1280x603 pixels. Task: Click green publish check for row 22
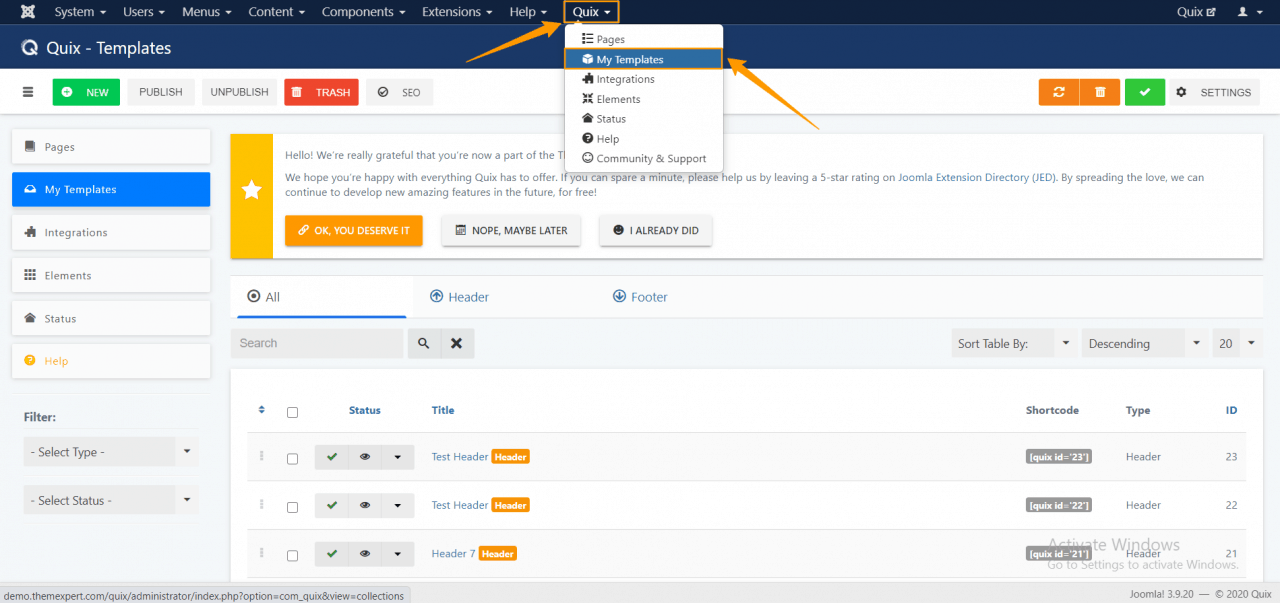coord(332,505)
